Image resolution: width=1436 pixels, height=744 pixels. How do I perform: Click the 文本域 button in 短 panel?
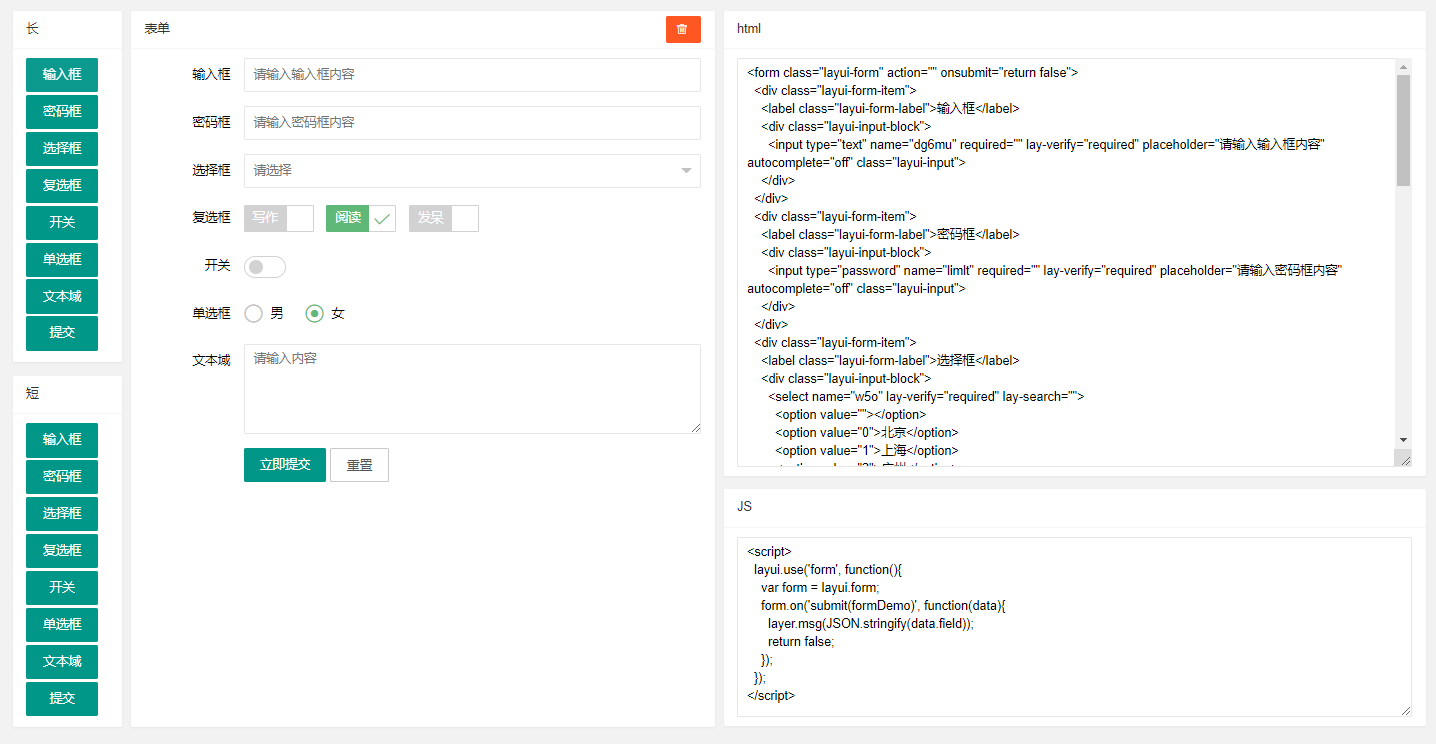point(62,661)
